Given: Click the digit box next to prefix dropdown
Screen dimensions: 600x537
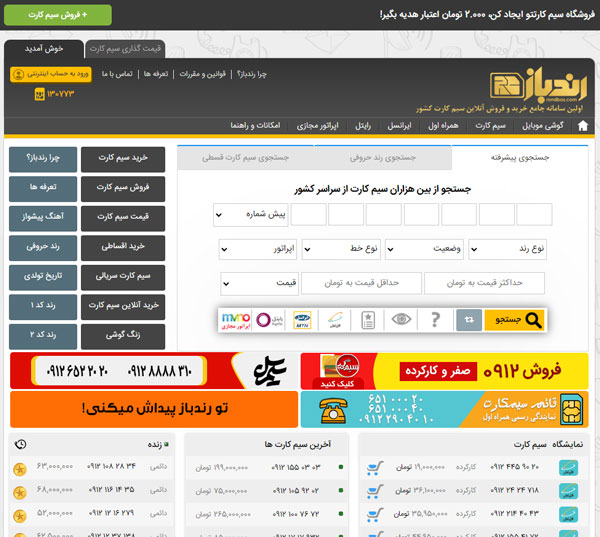Looking at the screenshot, I should pyautogui.click(x=308, y=214).
